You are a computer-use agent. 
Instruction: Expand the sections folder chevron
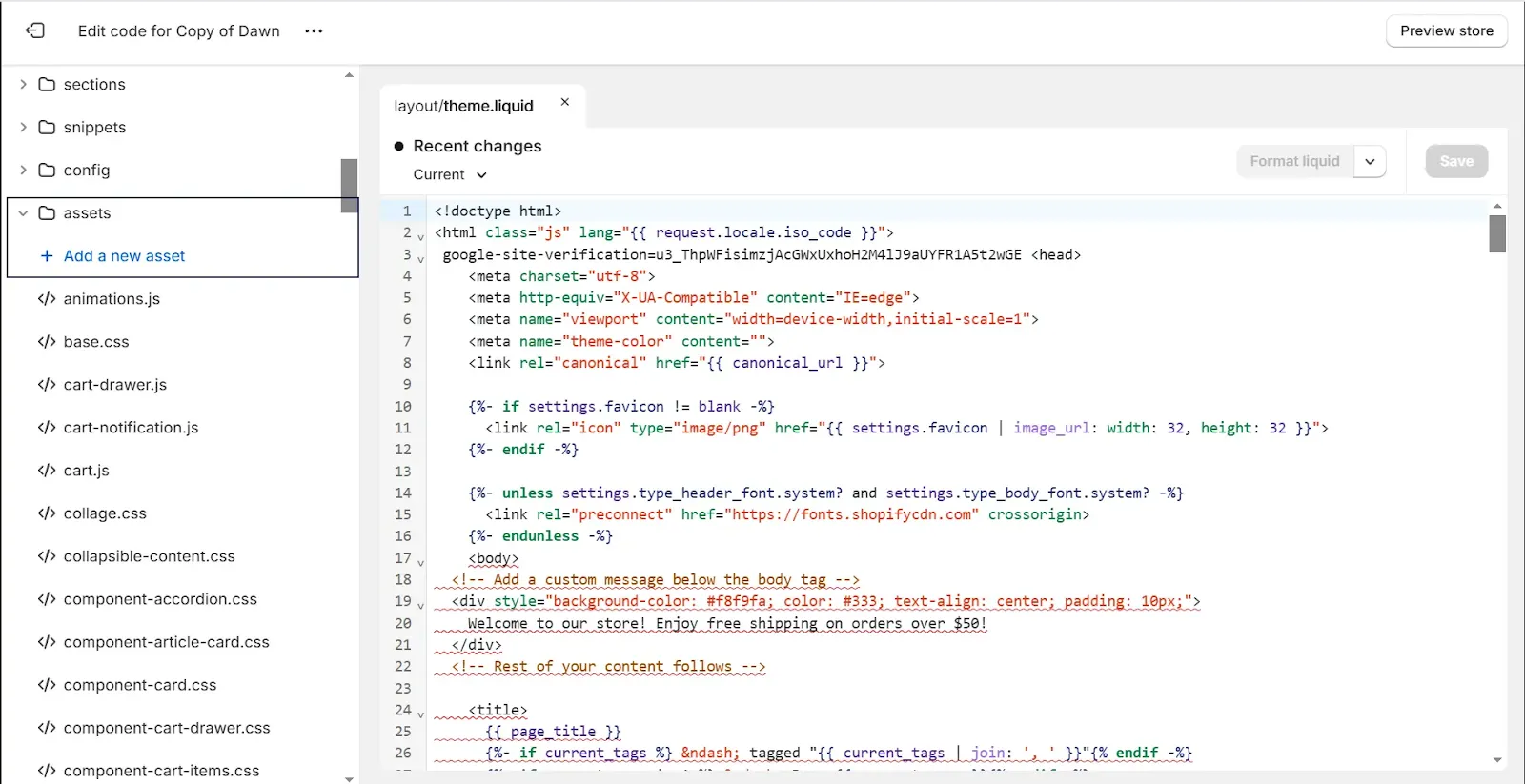(23, 84)
